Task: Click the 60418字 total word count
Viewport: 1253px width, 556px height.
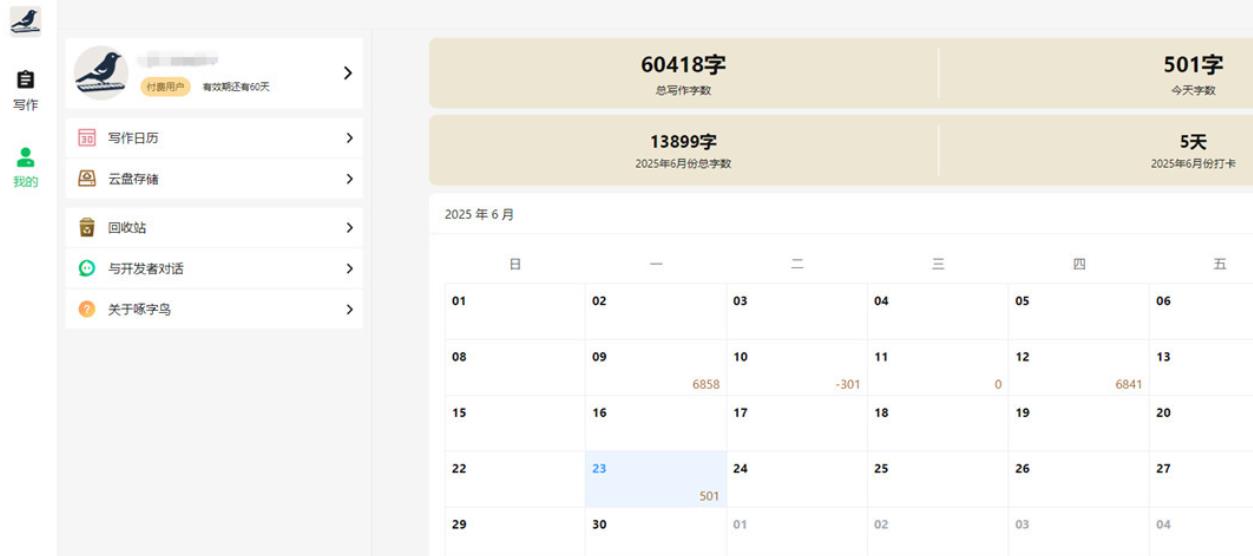Action: 683,65
